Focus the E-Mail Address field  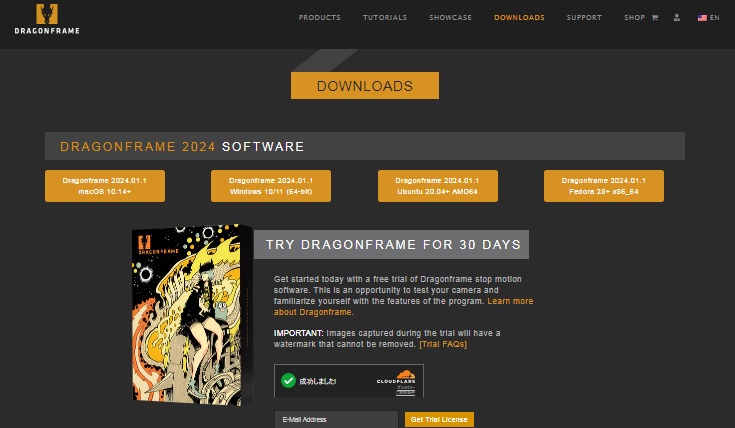click(336, 420)
